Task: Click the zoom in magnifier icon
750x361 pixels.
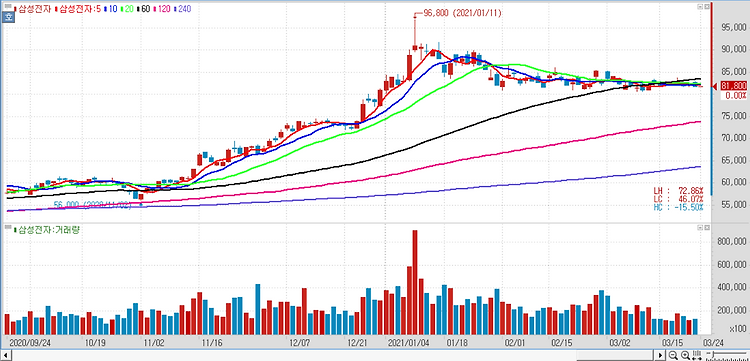Action: click(685, 355)
